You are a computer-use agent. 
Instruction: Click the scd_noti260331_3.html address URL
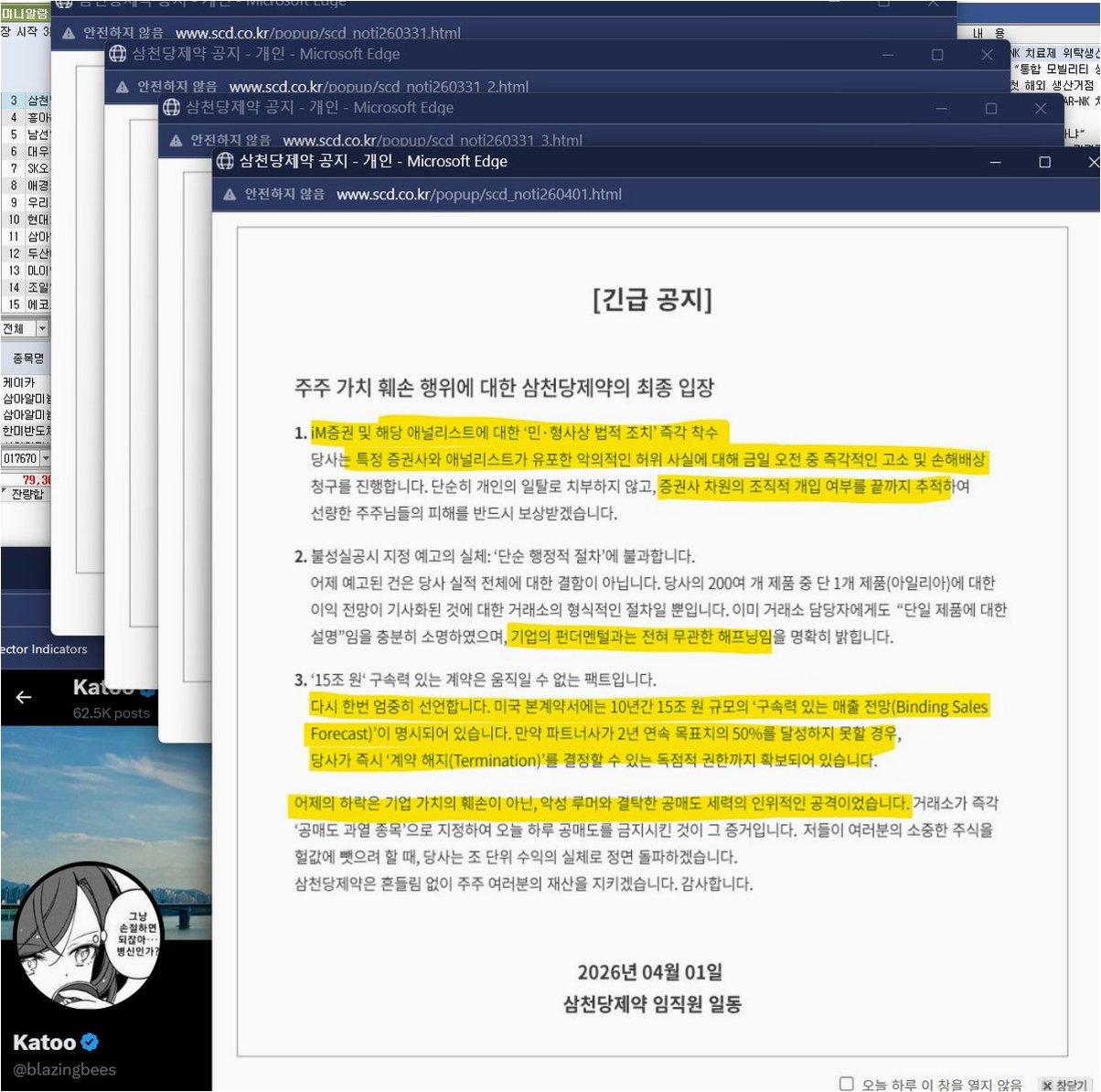pos(433,141)
